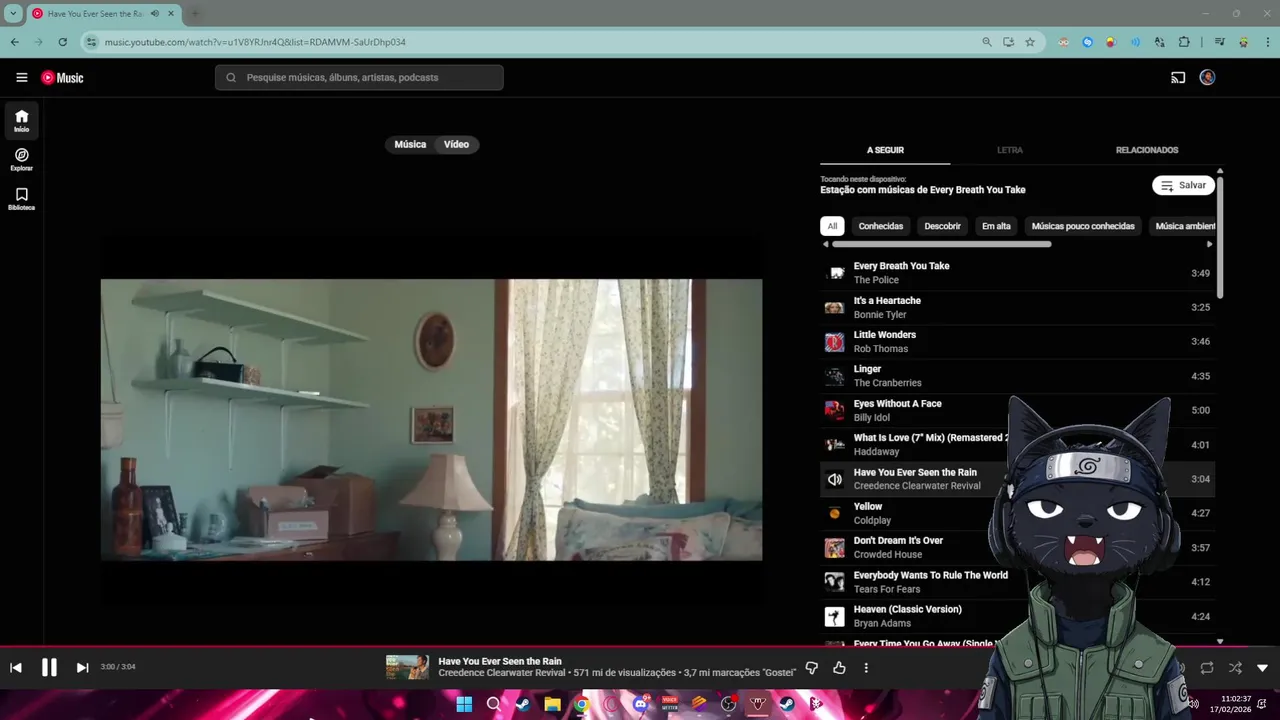Toggle shuffle on the queue

1235,668
